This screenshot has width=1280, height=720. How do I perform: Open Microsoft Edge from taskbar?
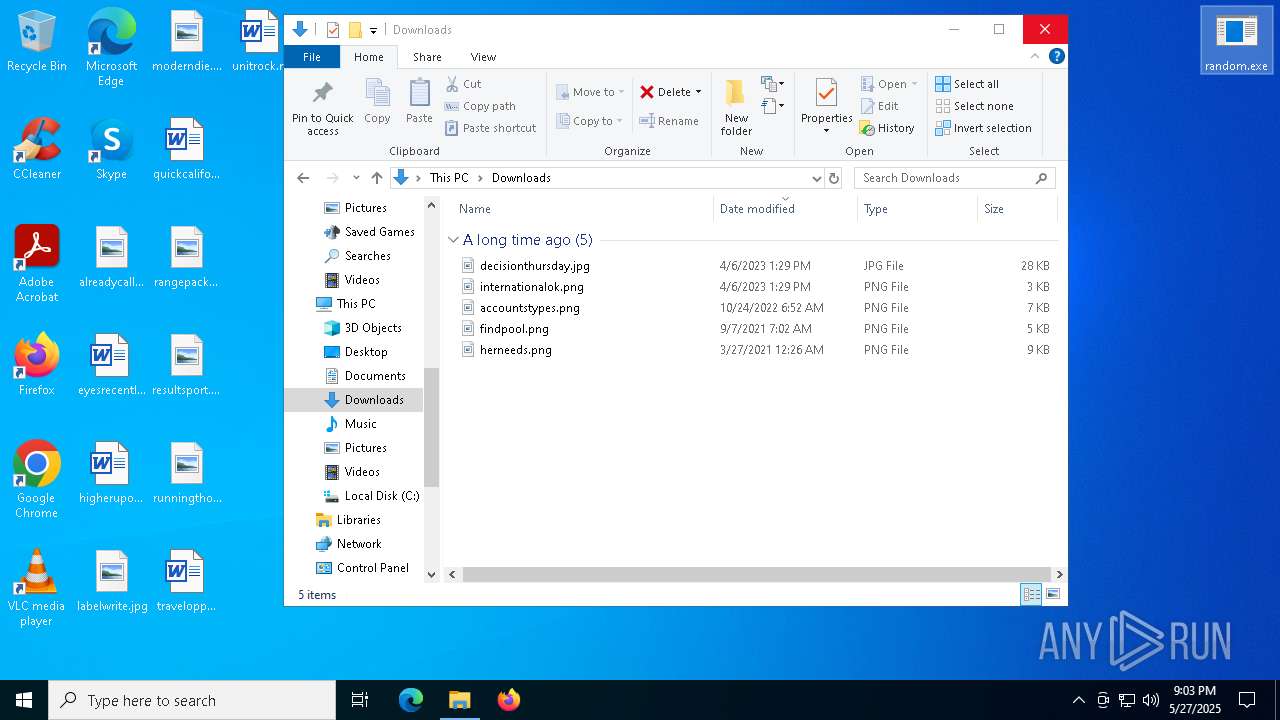[x=411, y=700]
